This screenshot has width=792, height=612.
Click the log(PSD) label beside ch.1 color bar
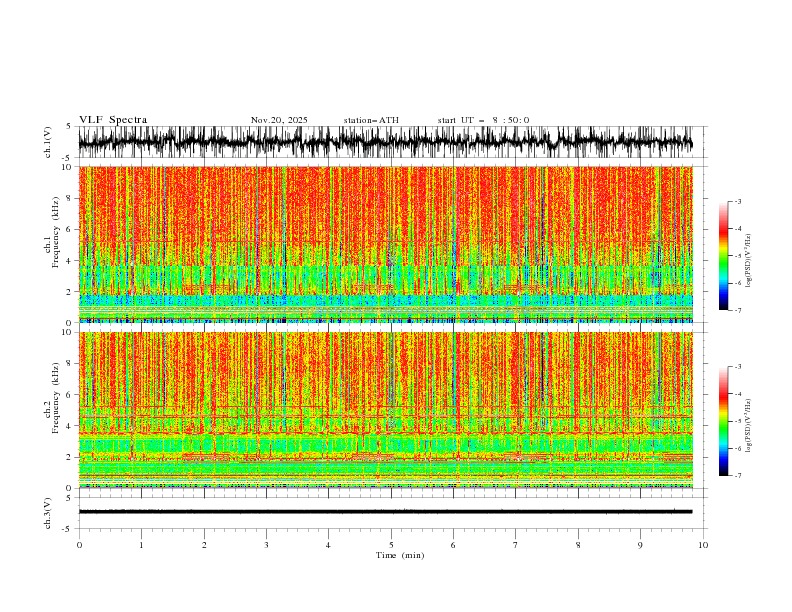[x=749, y=261]
